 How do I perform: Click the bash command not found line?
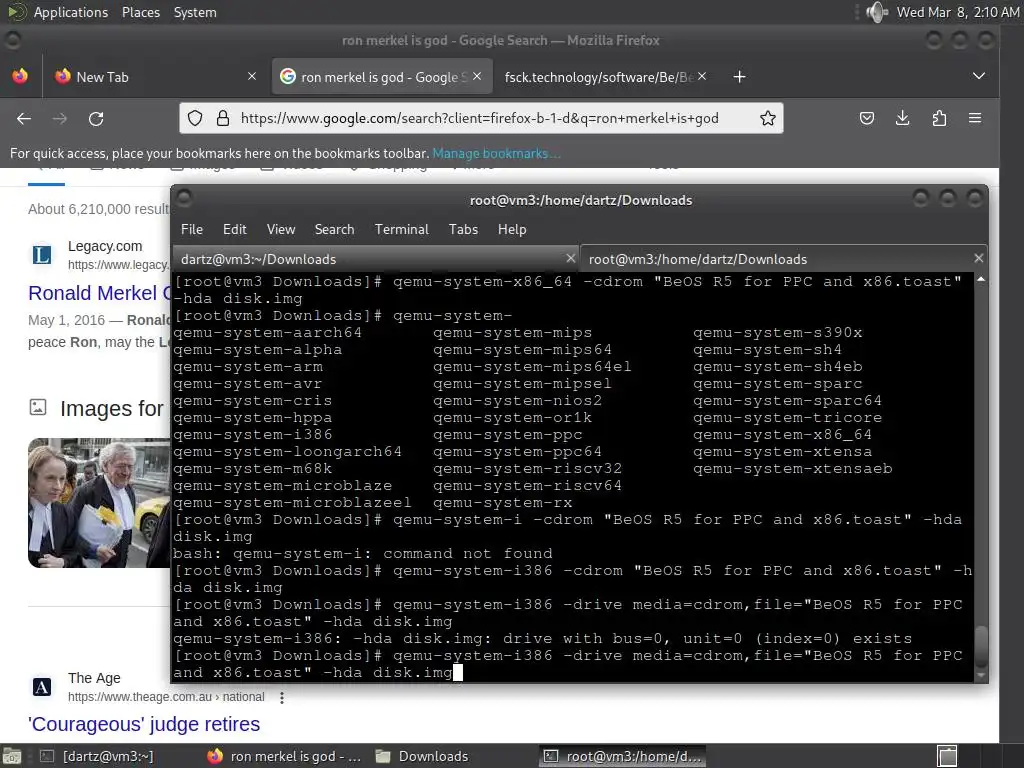[362, 553]
